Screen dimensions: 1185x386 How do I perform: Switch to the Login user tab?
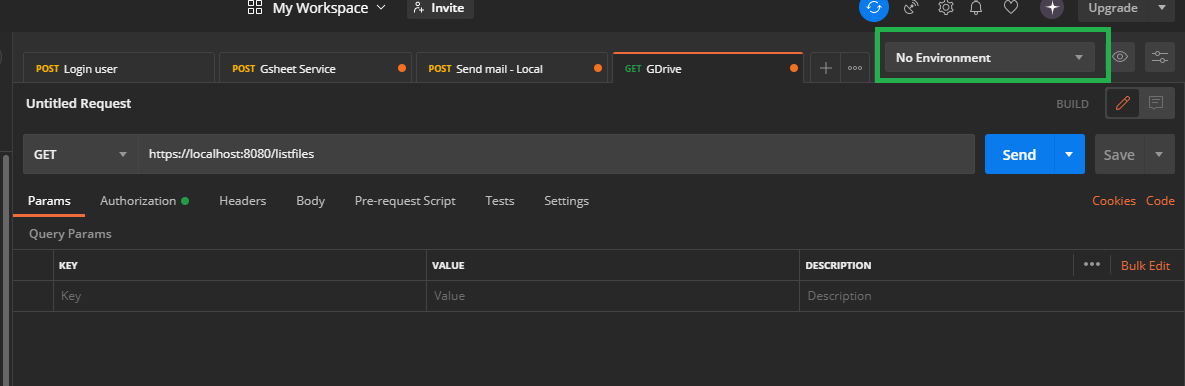click(119, 68)
